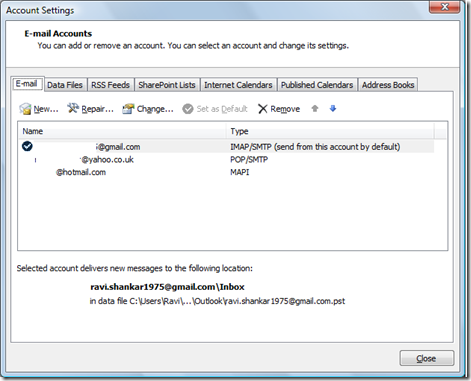This screenshot has height=381, width=471.
Task: Select the Internet Calendars tab
Action: 238,85
